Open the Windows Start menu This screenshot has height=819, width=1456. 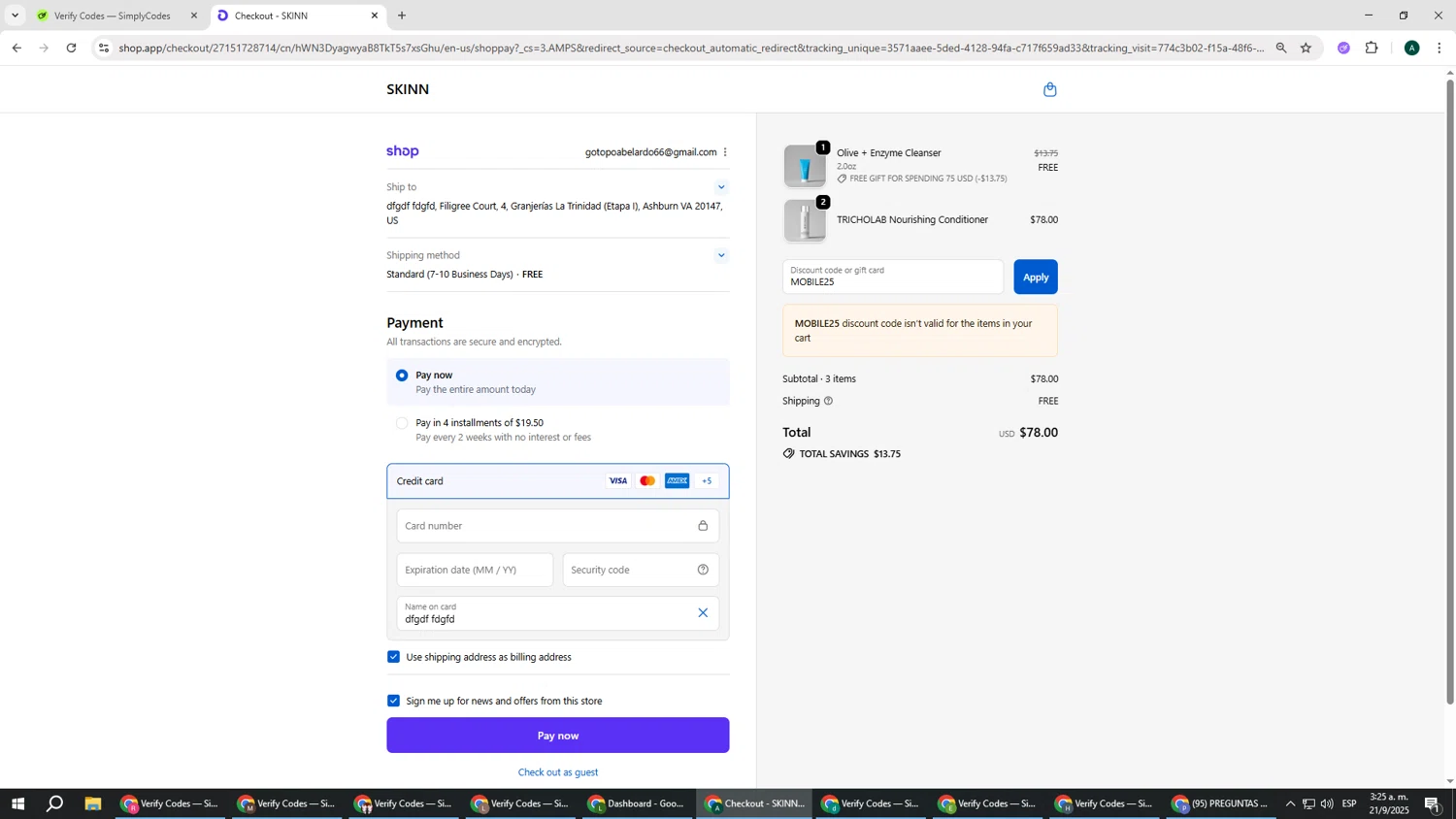[x=17, y=803]
